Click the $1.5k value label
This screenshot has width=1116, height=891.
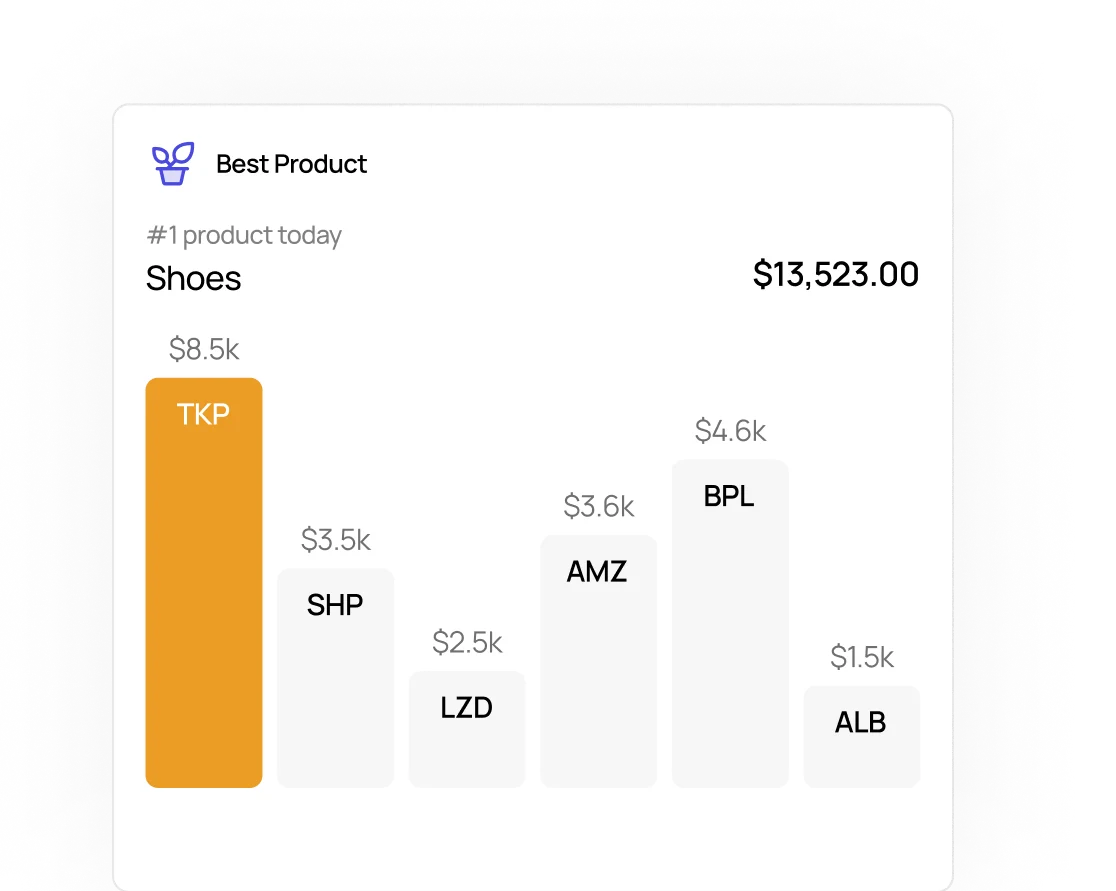(x=861, y=657)
